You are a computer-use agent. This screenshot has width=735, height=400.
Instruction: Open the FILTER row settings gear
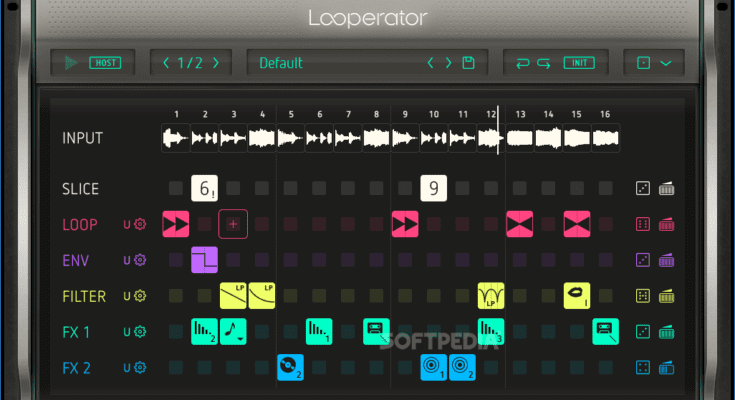click(140, 296)
